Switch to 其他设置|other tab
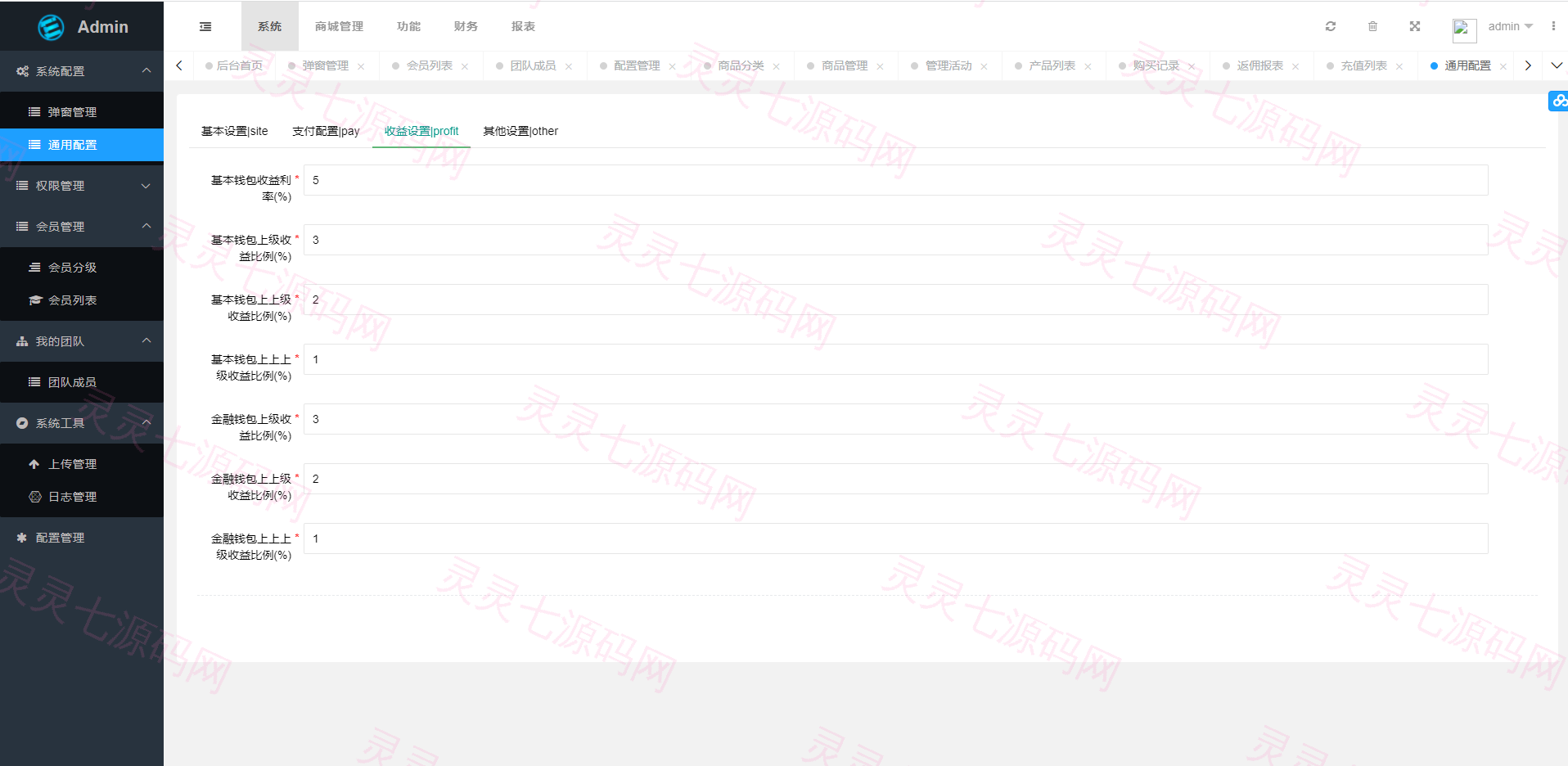The width and height of the screenshot is (1568, 766). [520, 131]
